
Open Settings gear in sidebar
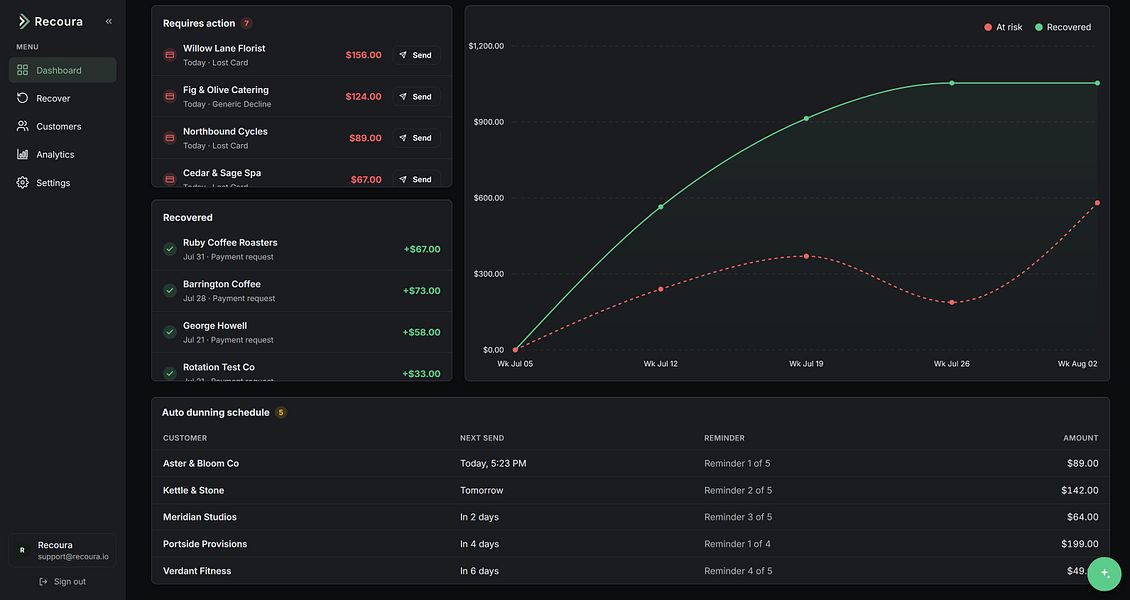tap(22, 183)
